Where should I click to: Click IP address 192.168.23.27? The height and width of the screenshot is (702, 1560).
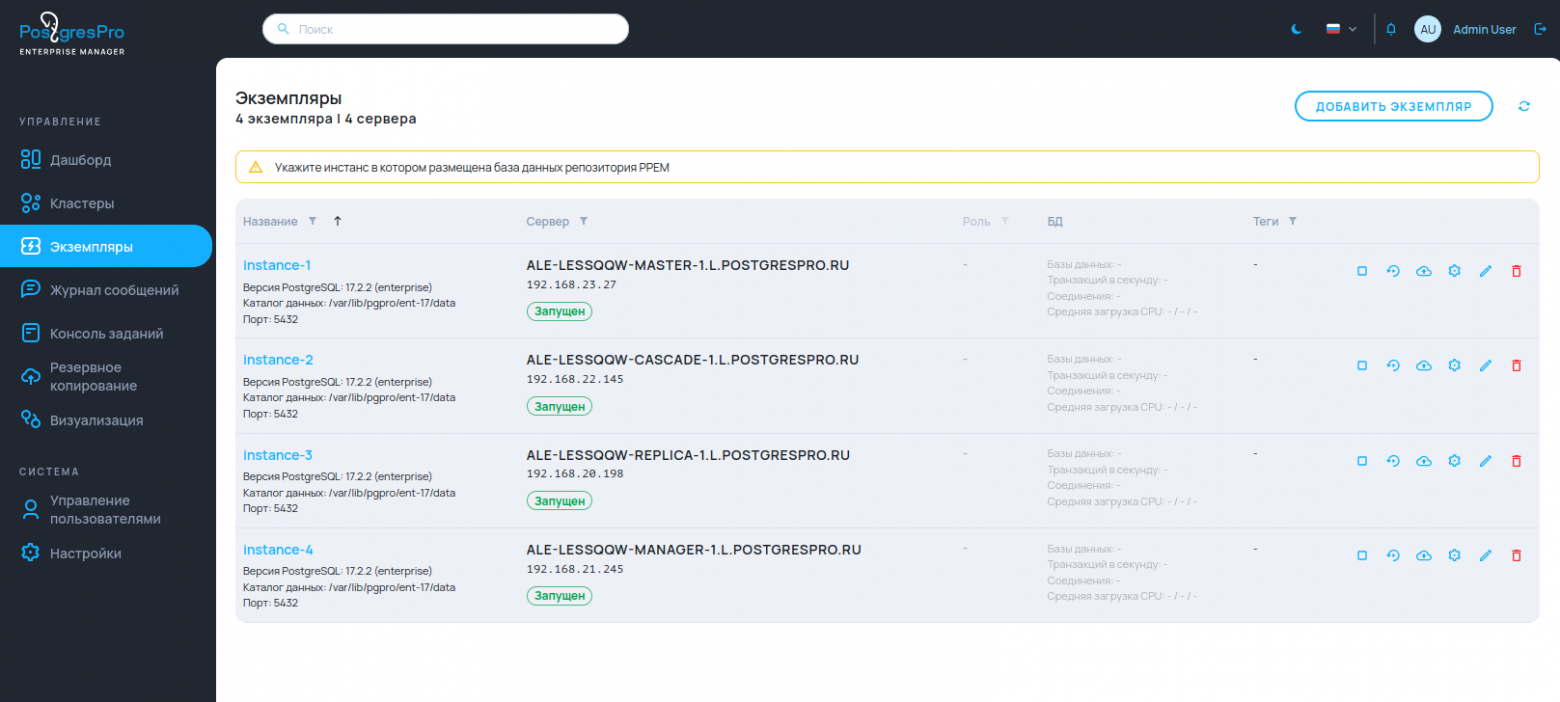click(571, 285)
